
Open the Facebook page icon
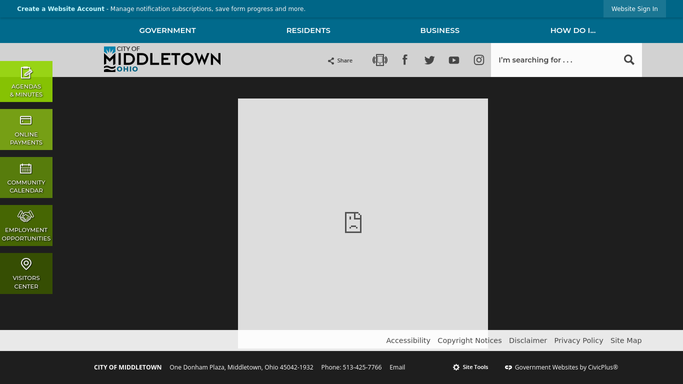(x=405, y=60)
